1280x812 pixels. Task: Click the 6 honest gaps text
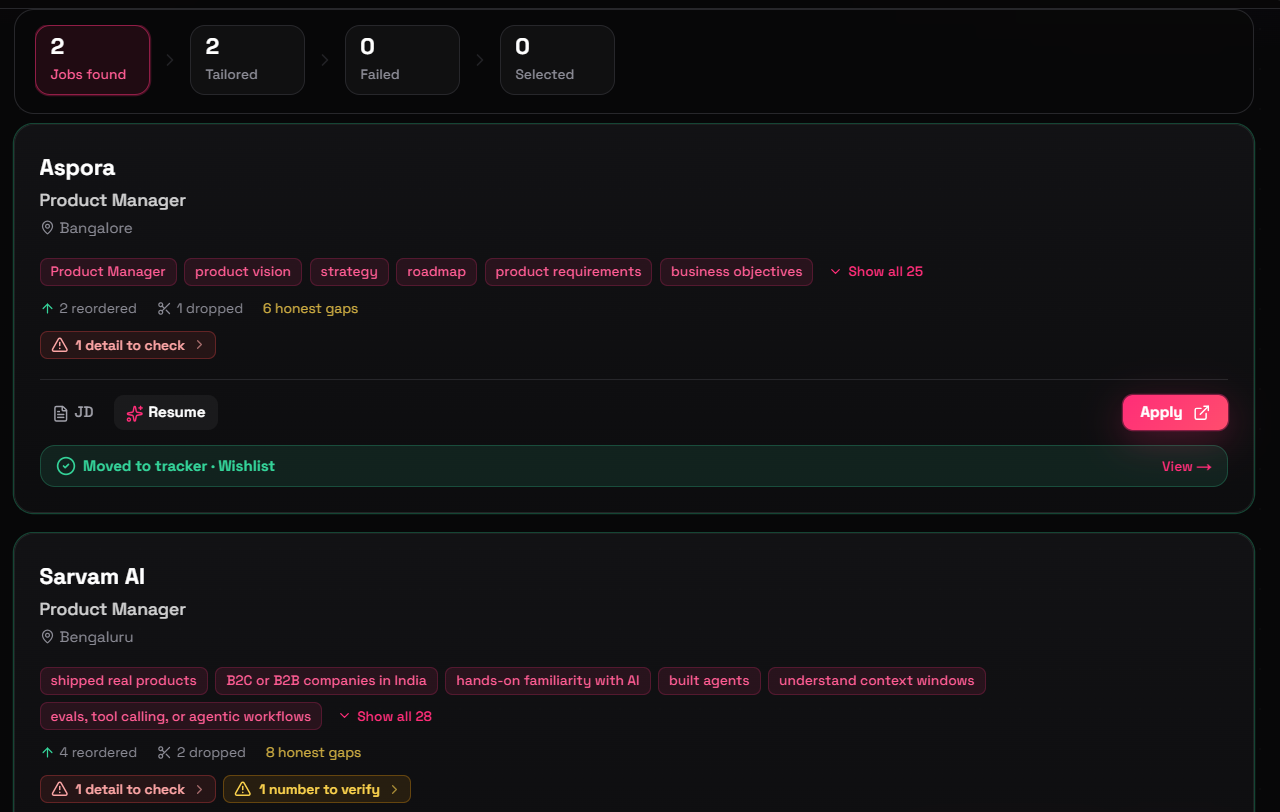310,308
